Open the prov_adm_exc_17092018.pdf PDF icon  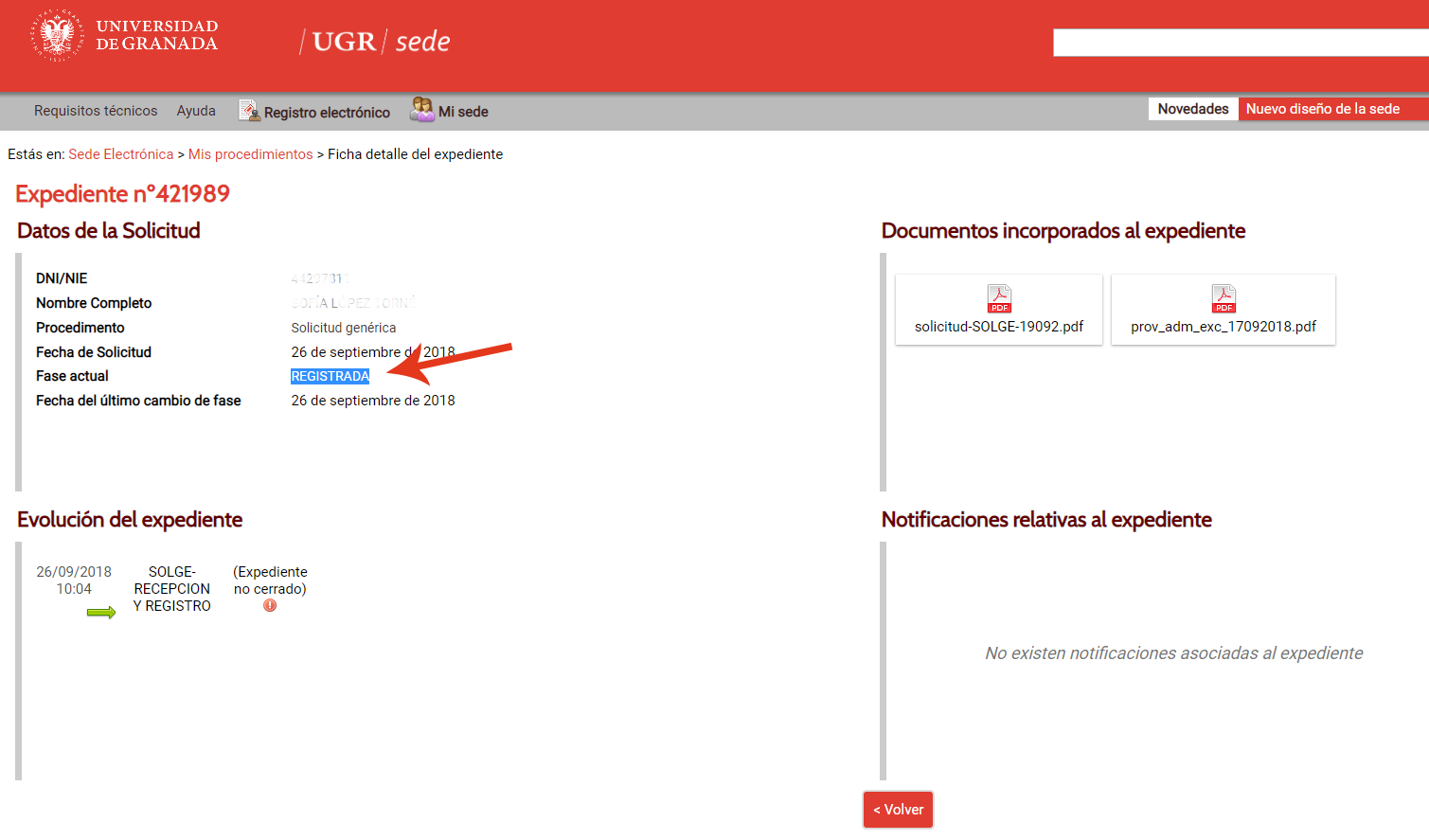coord(1224,298)
